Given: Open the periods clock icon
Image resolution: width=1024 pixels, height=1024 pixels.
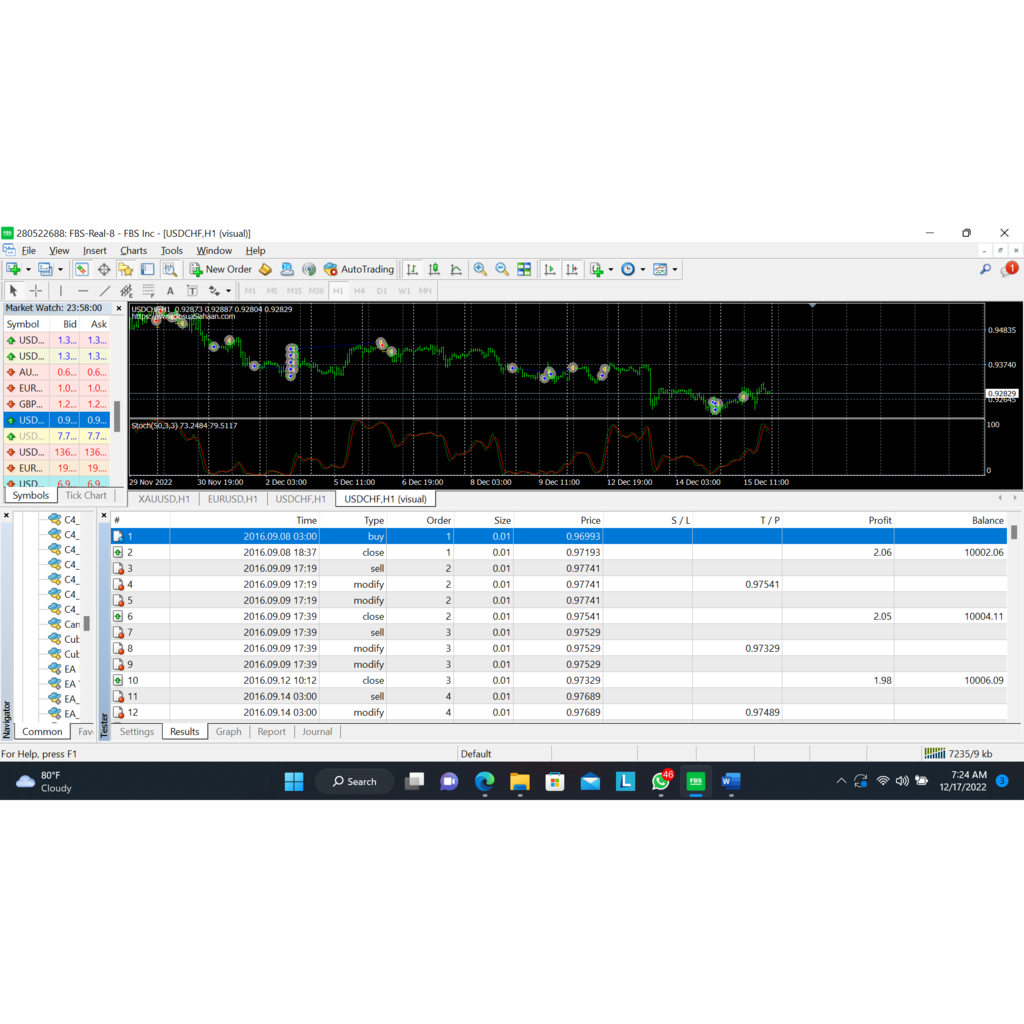Looking at the screenshot, I should coord(628,269).
